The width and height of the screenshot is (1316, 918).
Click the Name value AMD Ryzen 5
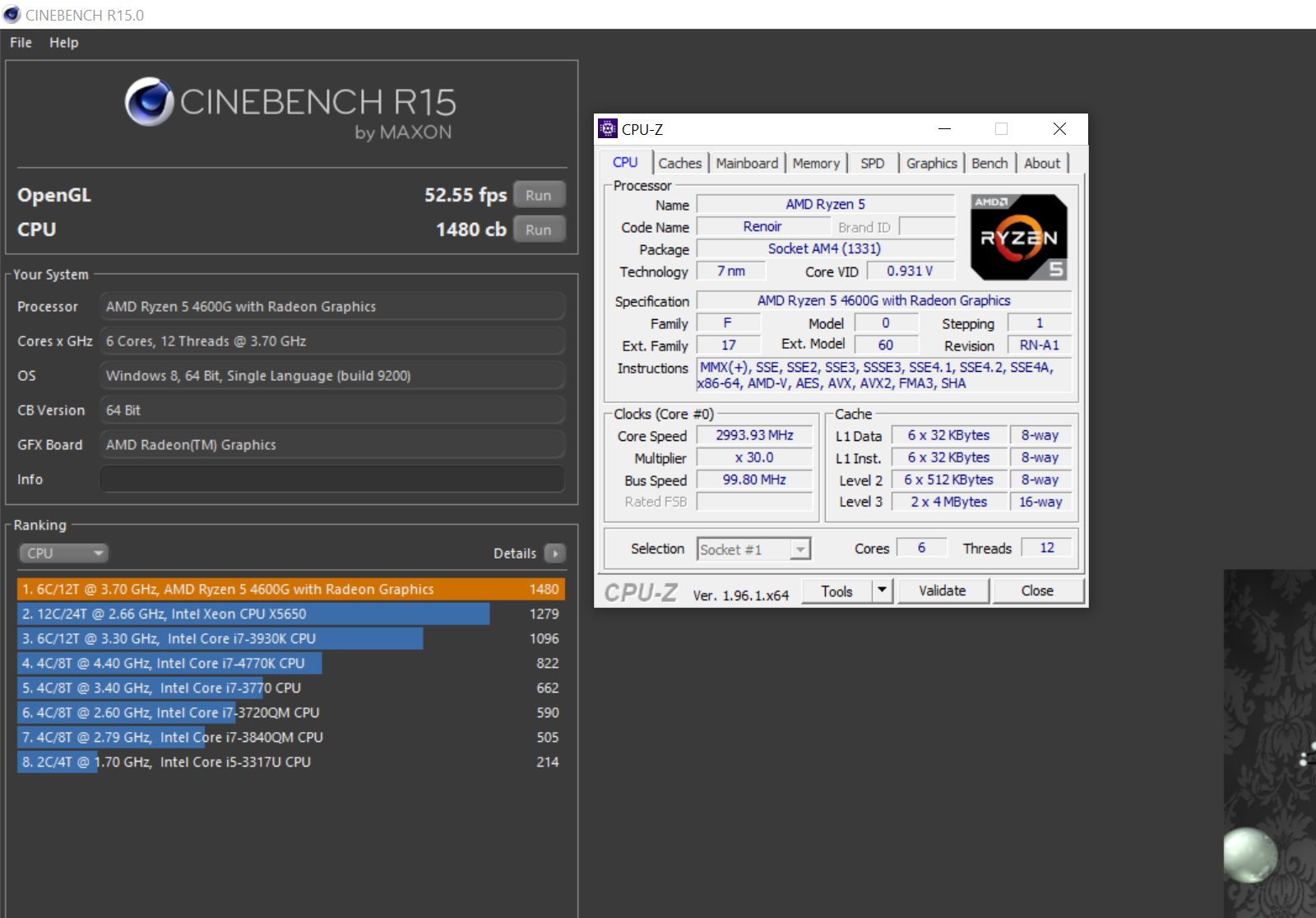[x=825, y=204]
